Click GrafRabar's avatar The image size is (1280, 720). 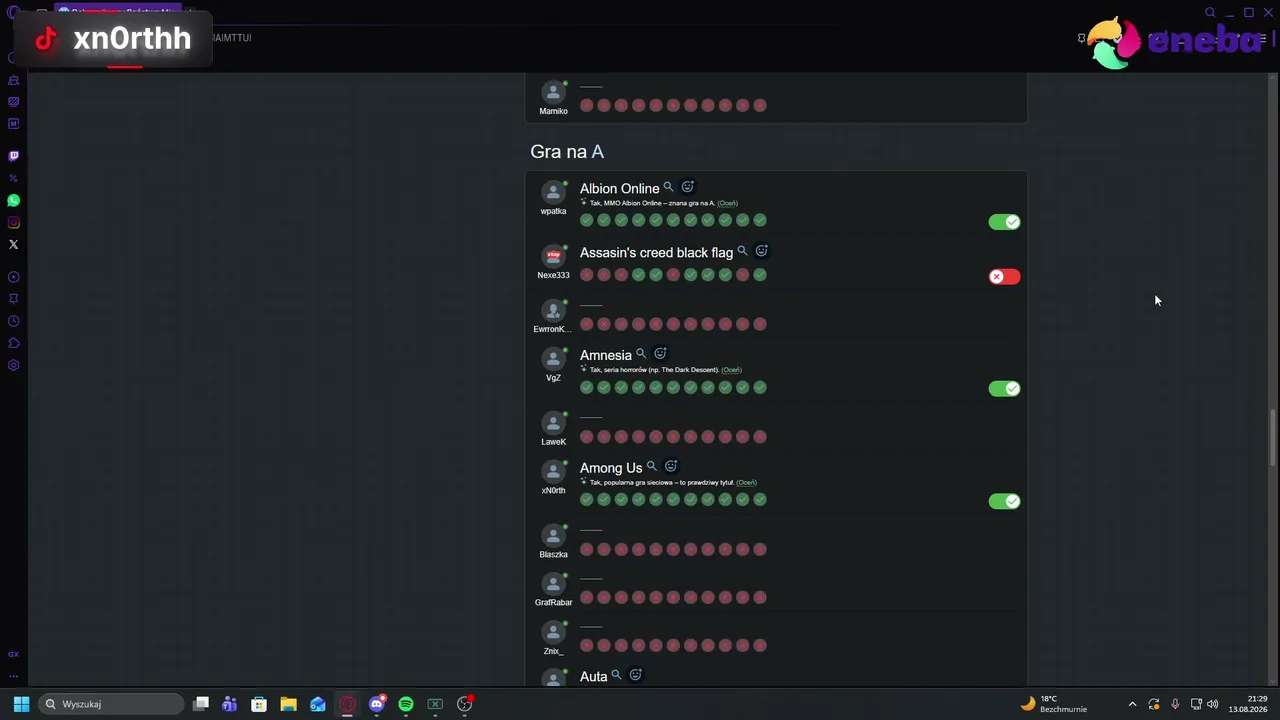tap(553, 583)
